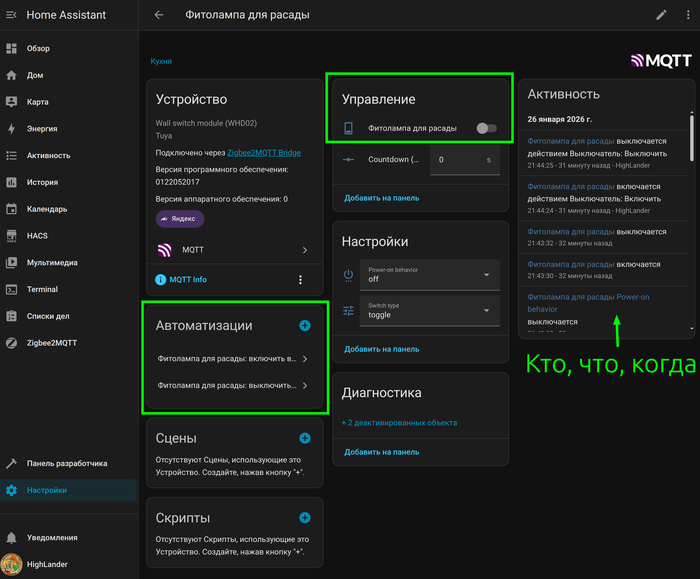This screenshot has height=579, width=700.
Task: Click the MQTT info button
Action: [181, 280]
